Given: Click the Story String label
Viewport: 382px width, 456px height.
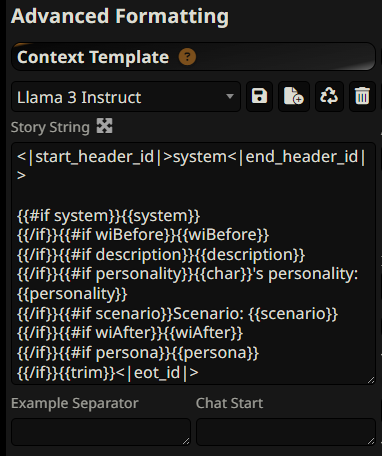Looking at the screenshot, I should click(x=50, y=127).
